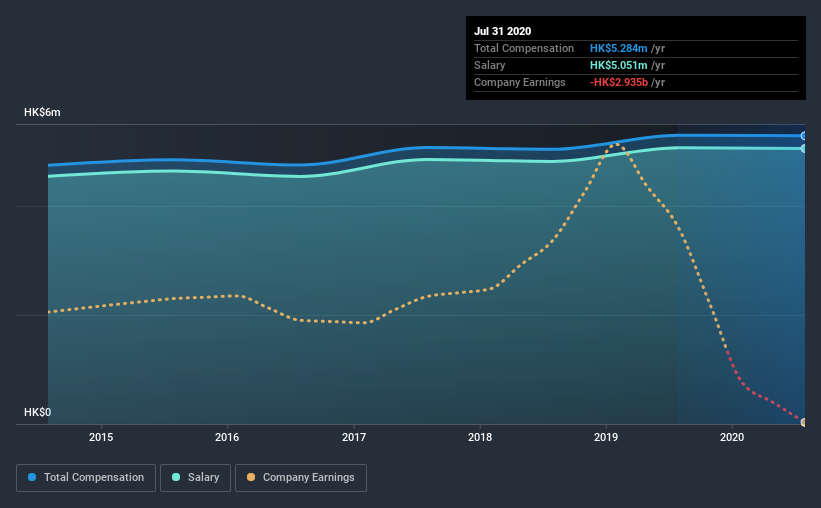Click the -HK$2.935b company earnings value
The image size is (821, 508).
point(619,82)
